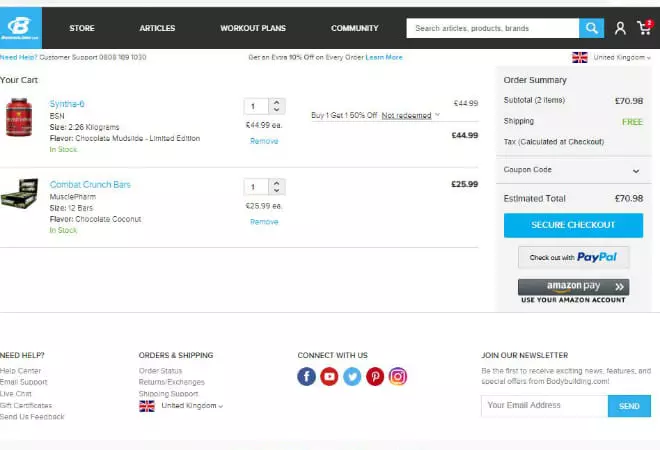Open the user account icon
Screen dimensions: 660x450
[620, 28]
